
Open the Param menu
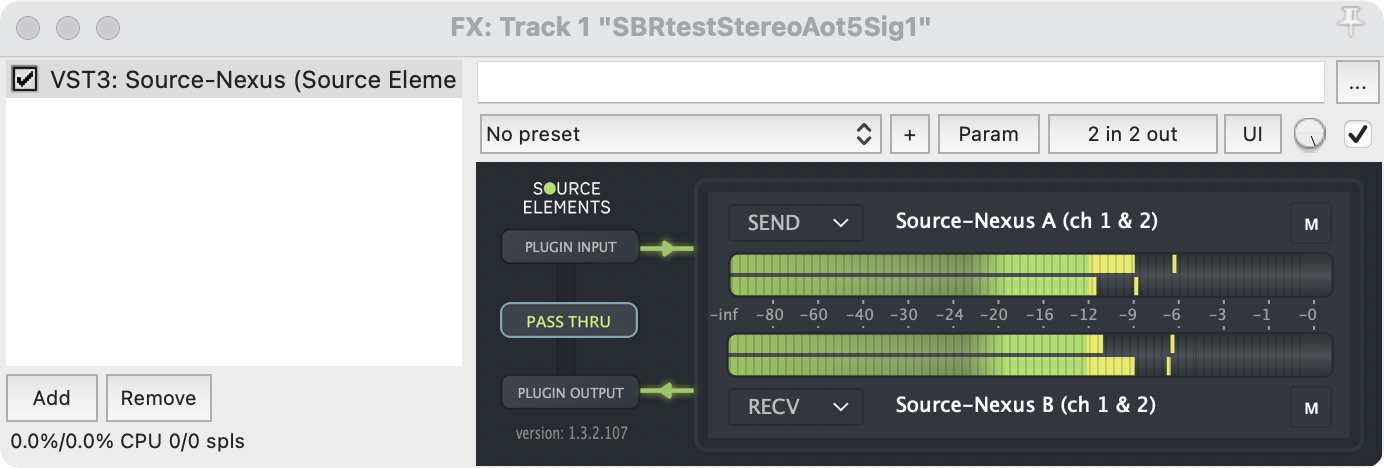[988, 134]
